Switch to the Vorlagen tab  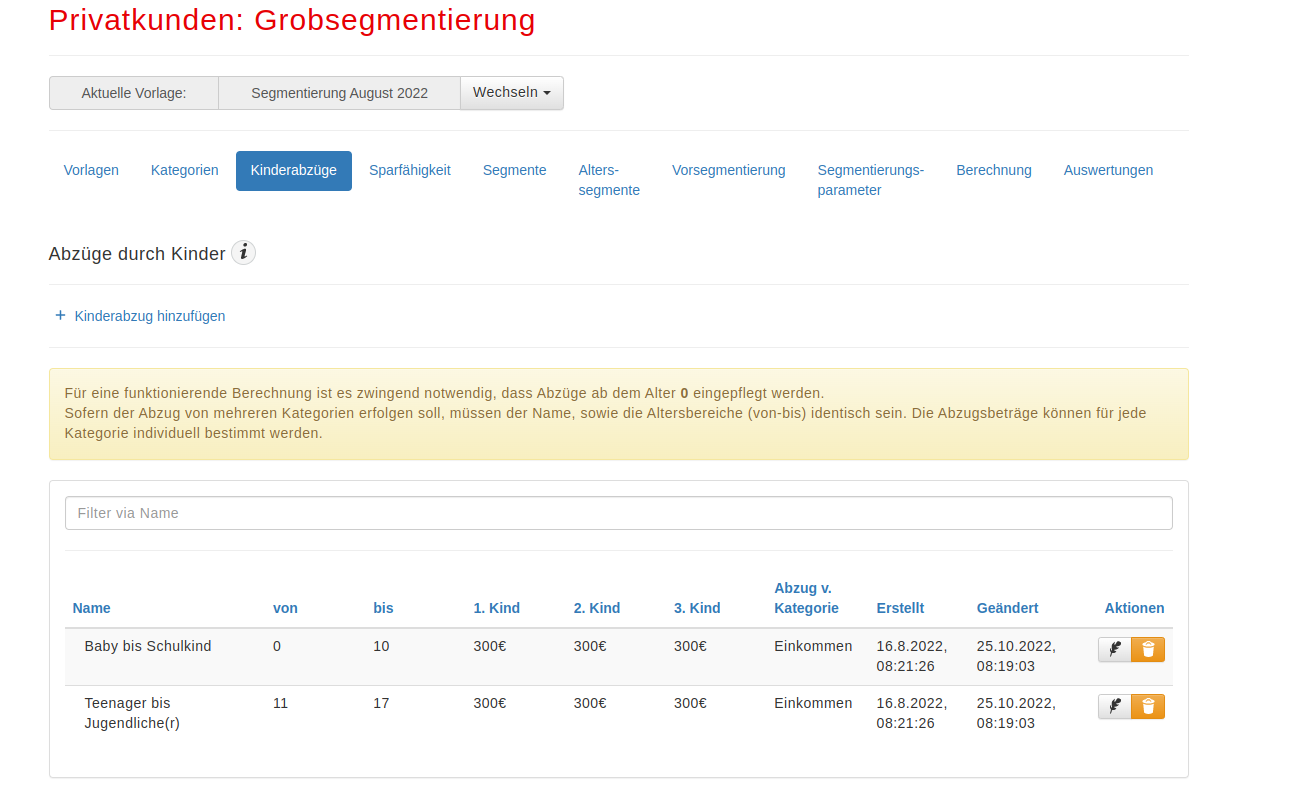[91, 170]
